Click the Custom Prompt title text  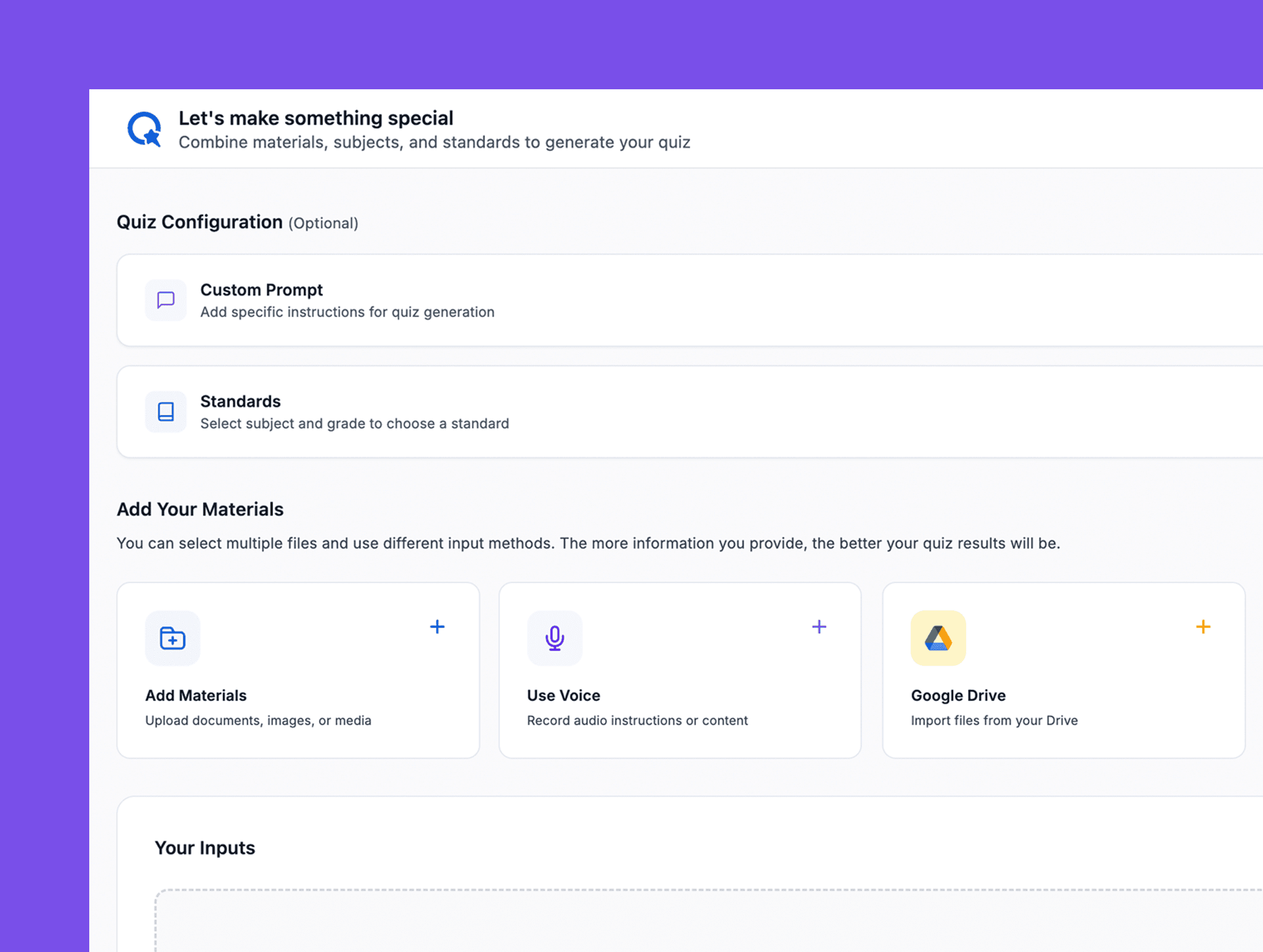pos(261,290)
